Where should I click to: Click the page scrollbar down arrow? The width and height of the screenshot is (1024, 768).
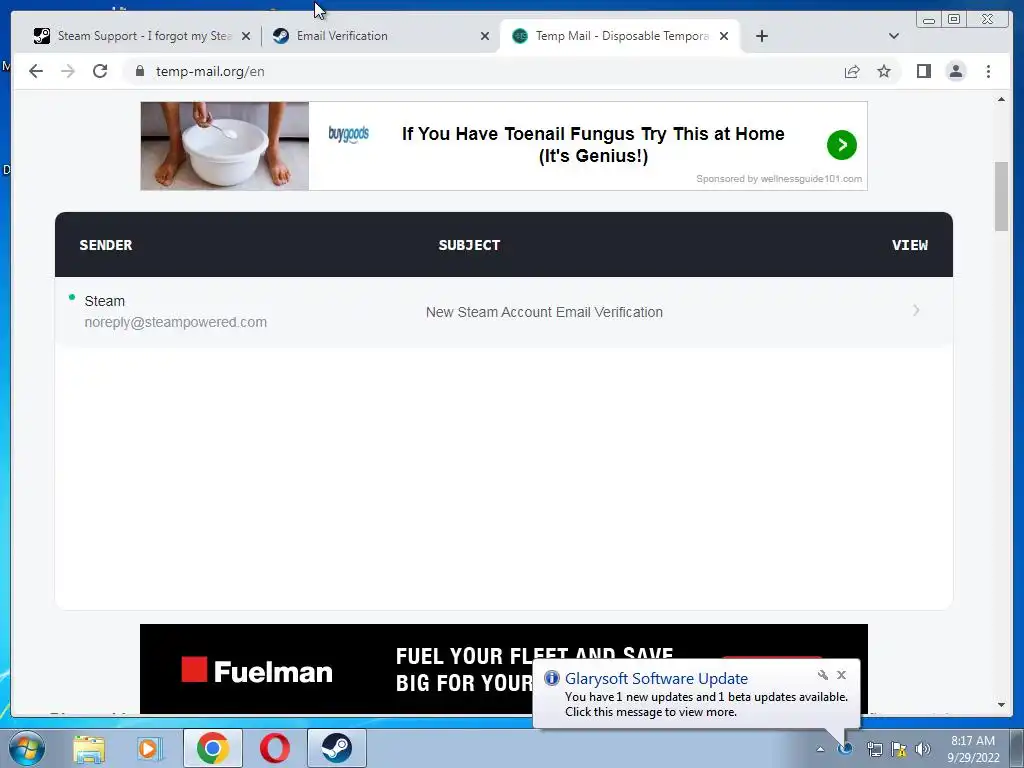pyautogui.click(x=1001, y=705)
